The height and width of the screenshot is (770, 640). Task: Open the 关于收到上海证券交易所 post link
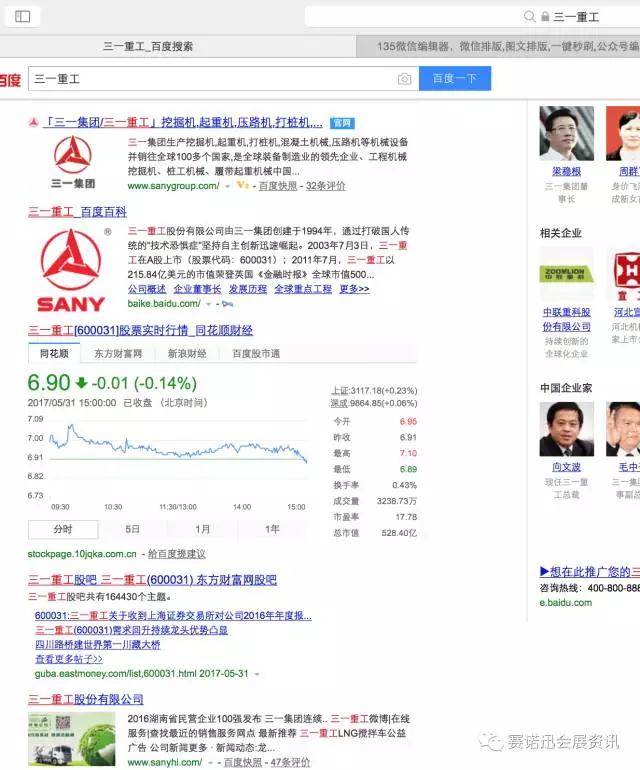pyautogui.click(x=173, y=616)
